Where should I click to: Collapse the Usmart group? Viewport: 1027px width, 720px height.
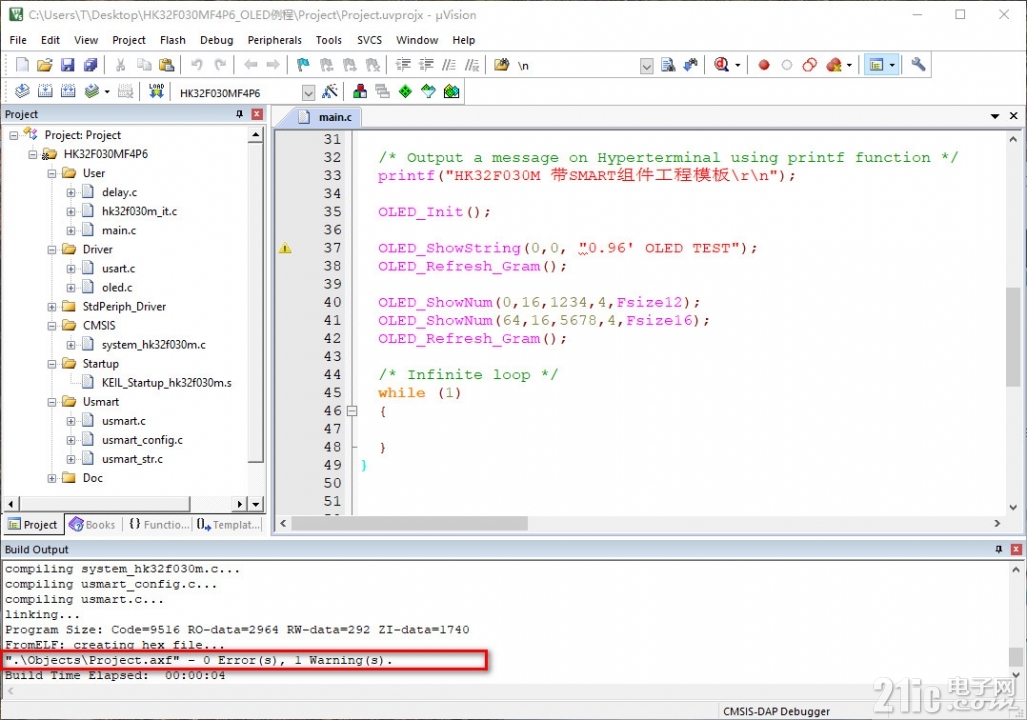coord(52,402)
